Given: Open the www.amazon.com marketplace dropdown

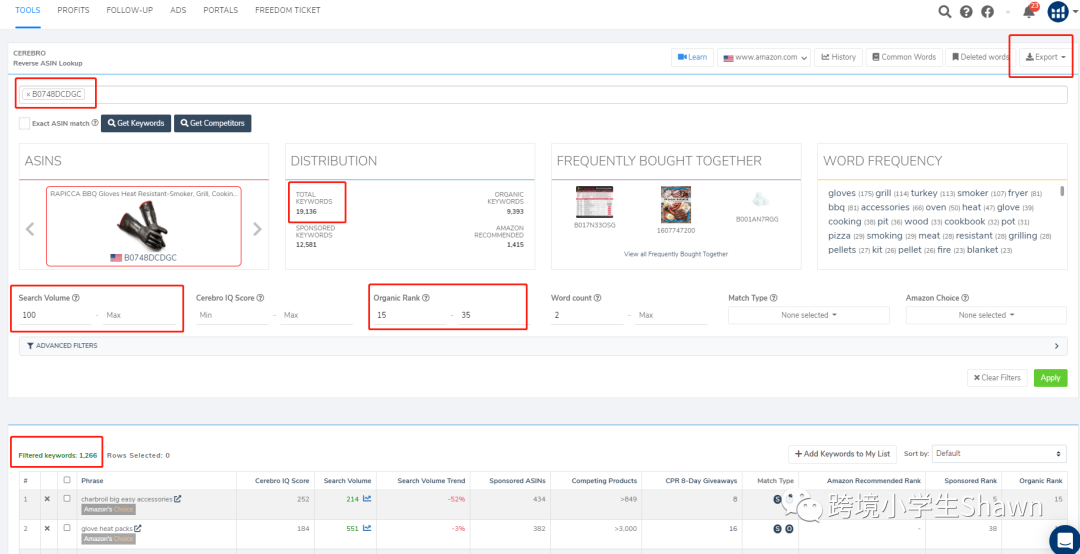Looking at the screenshot, I should click(x=765, y=57).
